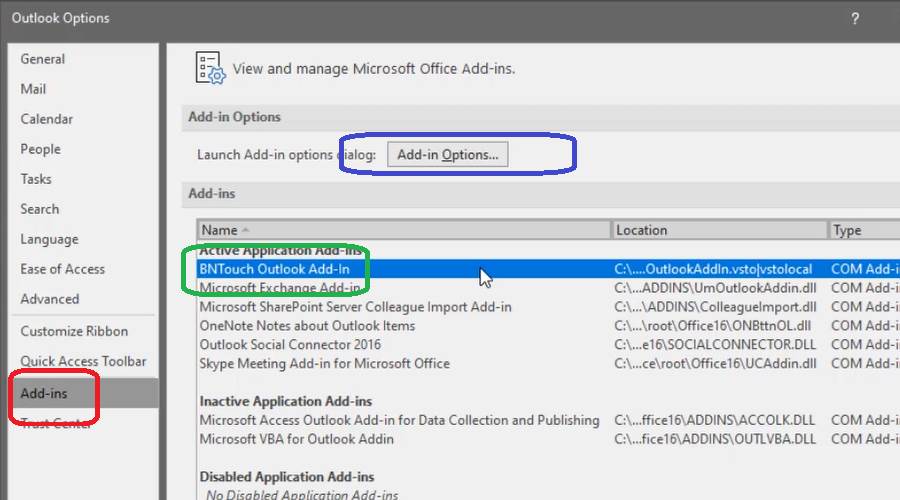The width and height of the screenshot is (900, 500).
Task: Click the help question mark icon
Action: pyautogui.click(x=855, y=19)
